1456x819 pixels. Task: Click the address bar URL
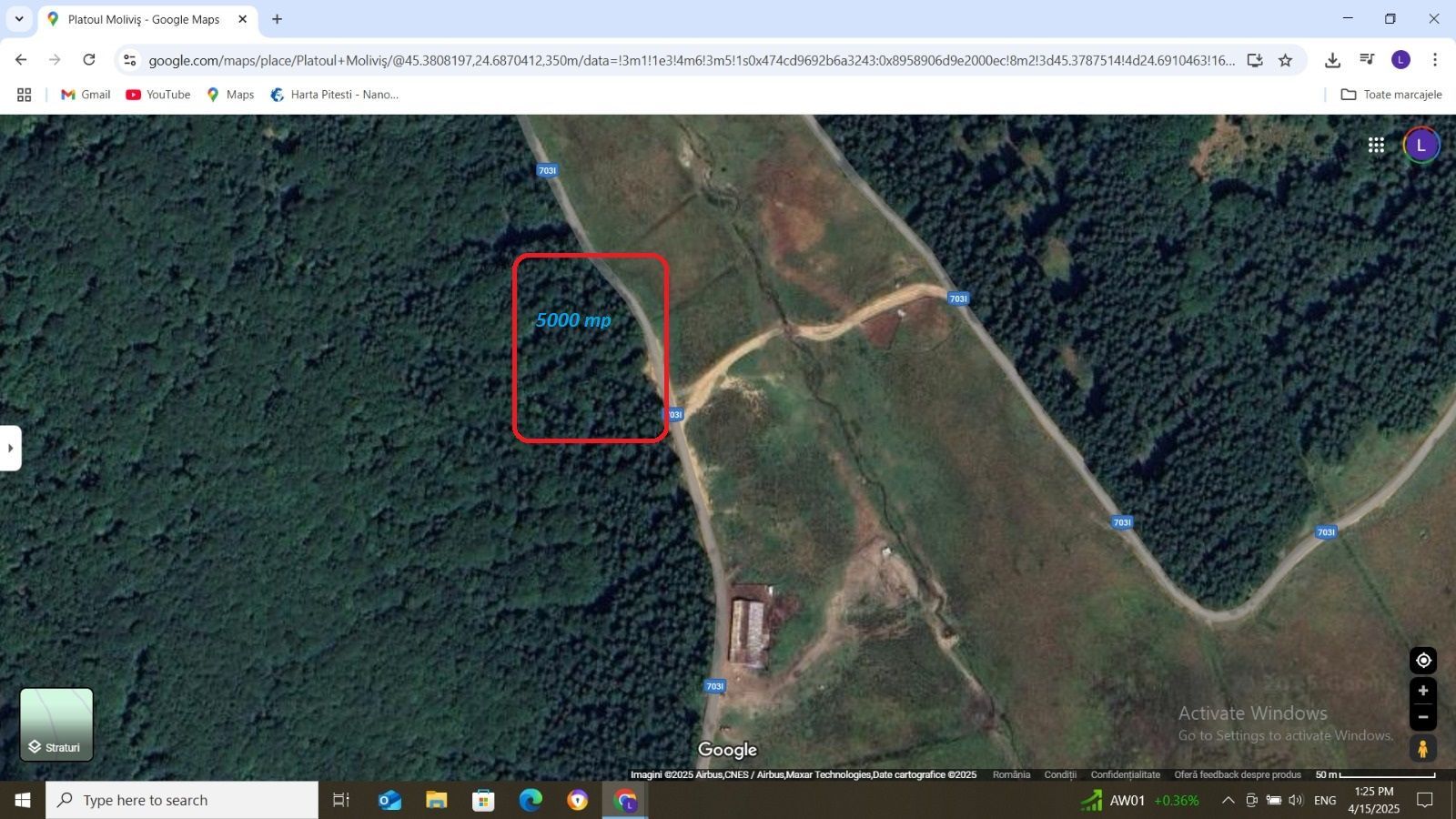click(x=692, y=60)
